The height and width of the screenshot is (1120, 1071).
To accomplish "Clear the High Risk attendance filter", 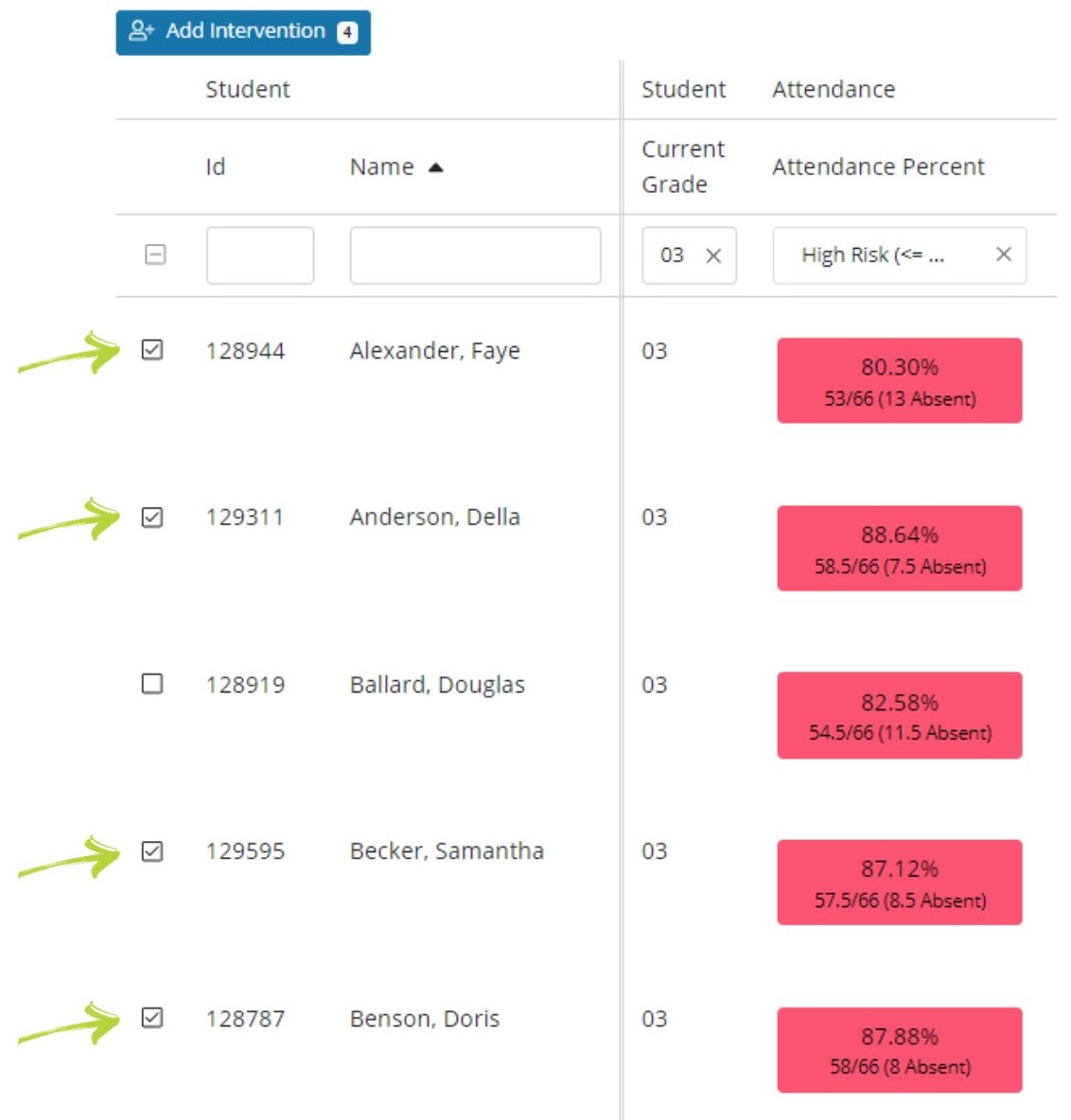I will tap(1004, 254).
